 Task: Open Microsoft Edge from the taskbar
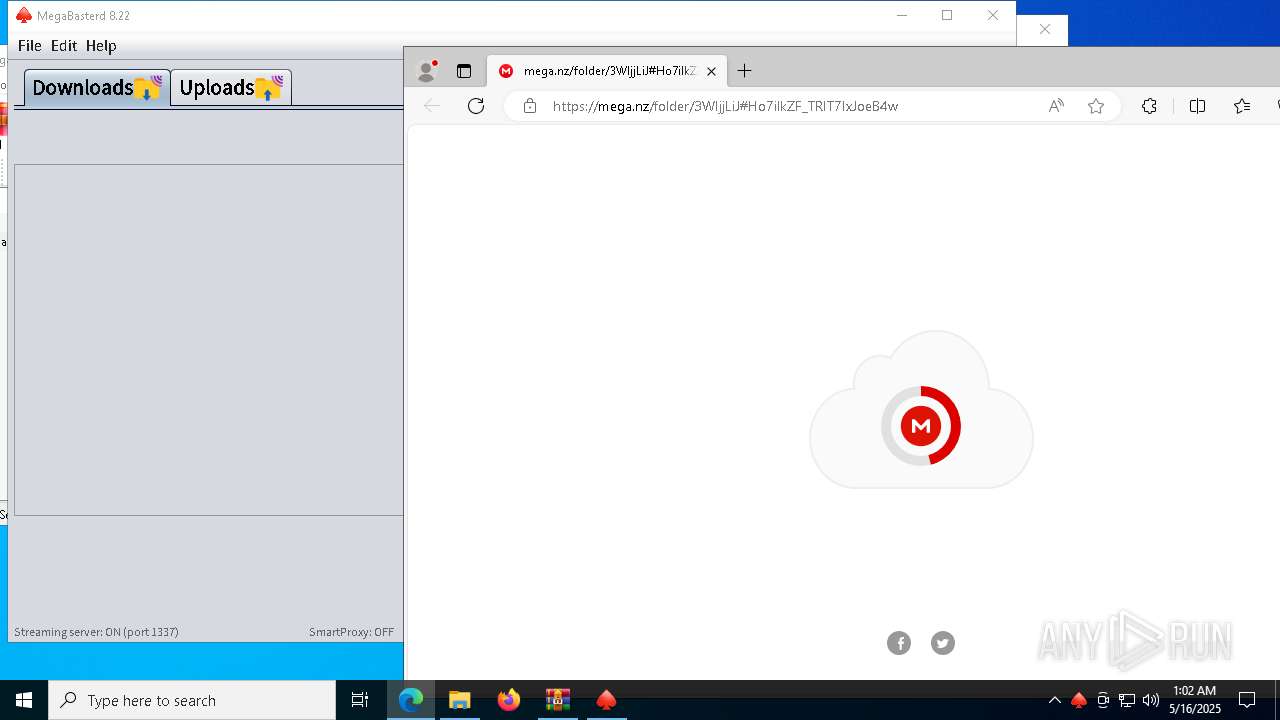coord(411,700)
